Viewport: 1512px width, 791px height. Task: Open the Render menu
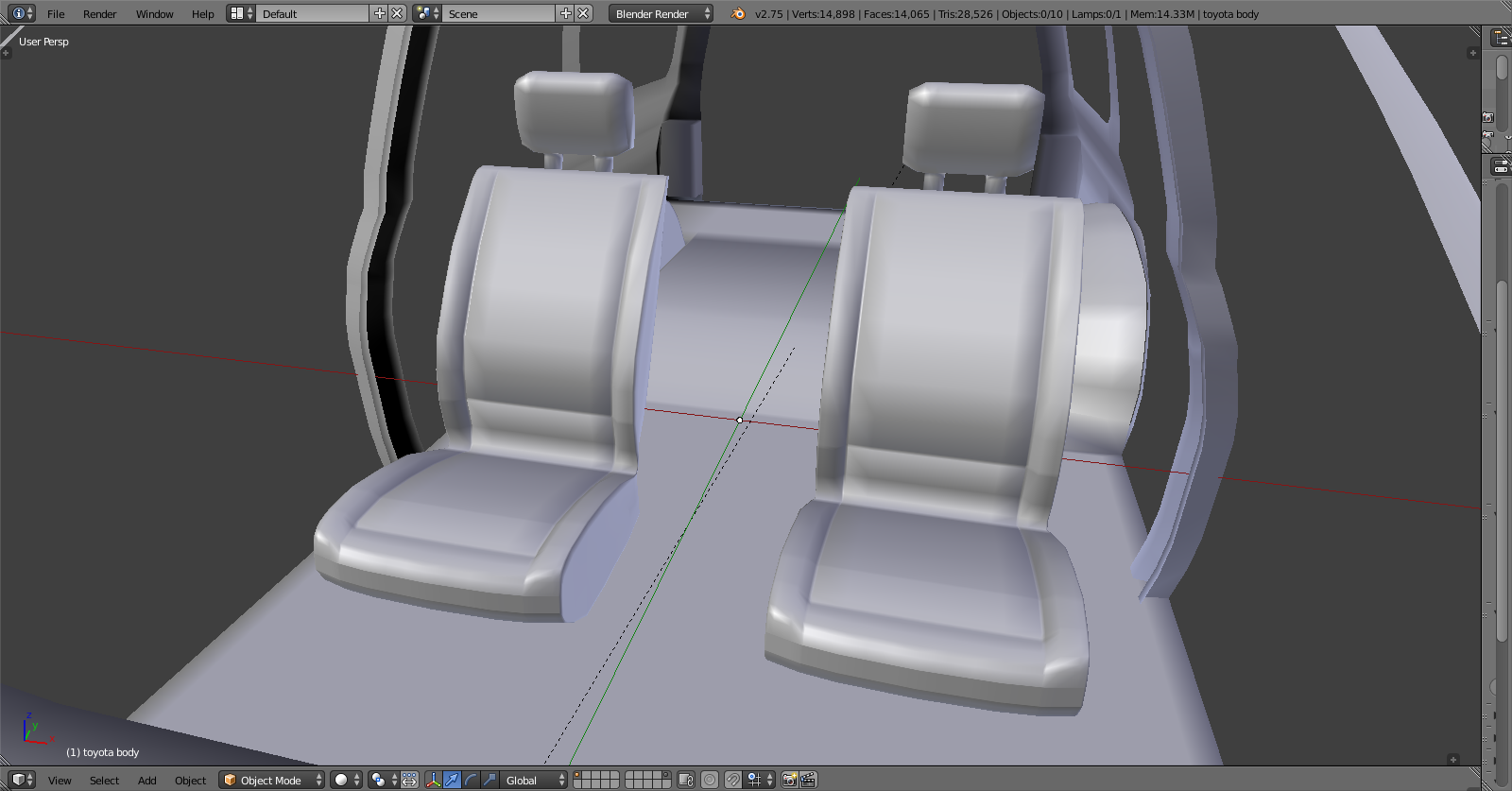[x=99, y=14]
